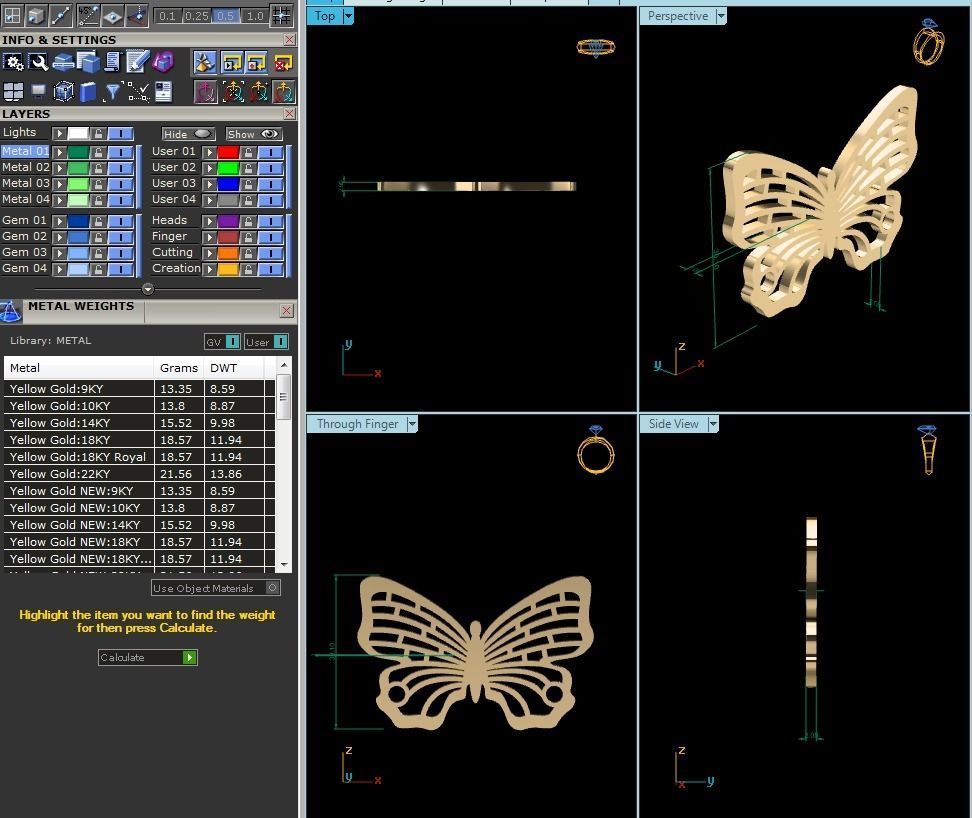Toggle lock on Gem 01 layer
This screenshot has width=972, height=818.
pyautogui.click(x=98, y=221)
